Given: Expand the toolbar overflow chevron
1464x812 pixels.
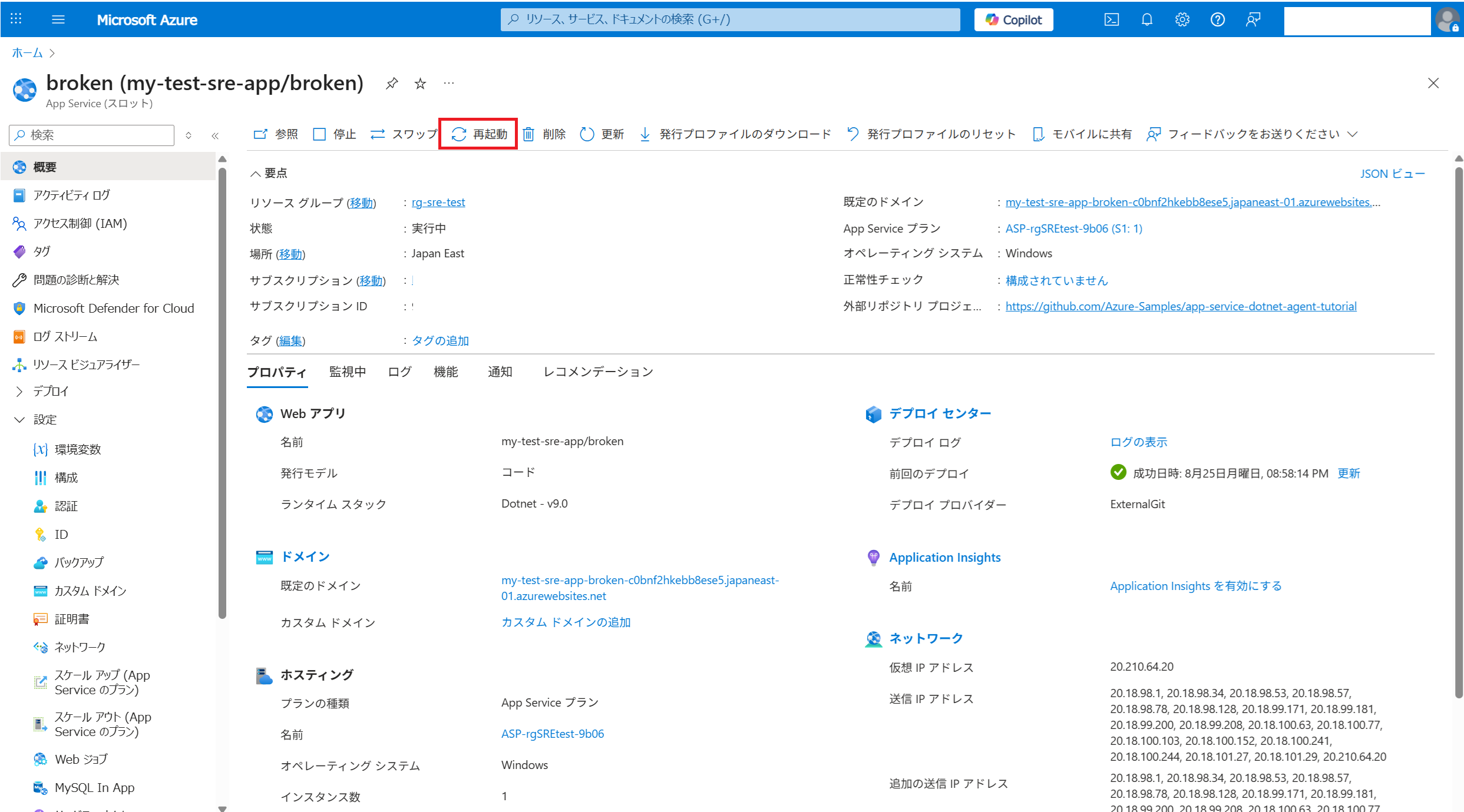Looking at the screenshot, I should (1353, 134).
